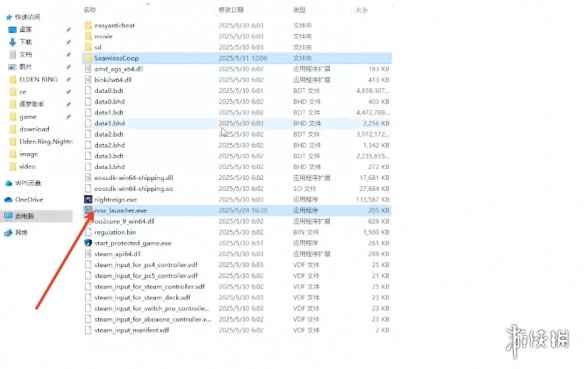
Task: Click the Desktop icon in sidebar
Action: (x=13, y=29)
